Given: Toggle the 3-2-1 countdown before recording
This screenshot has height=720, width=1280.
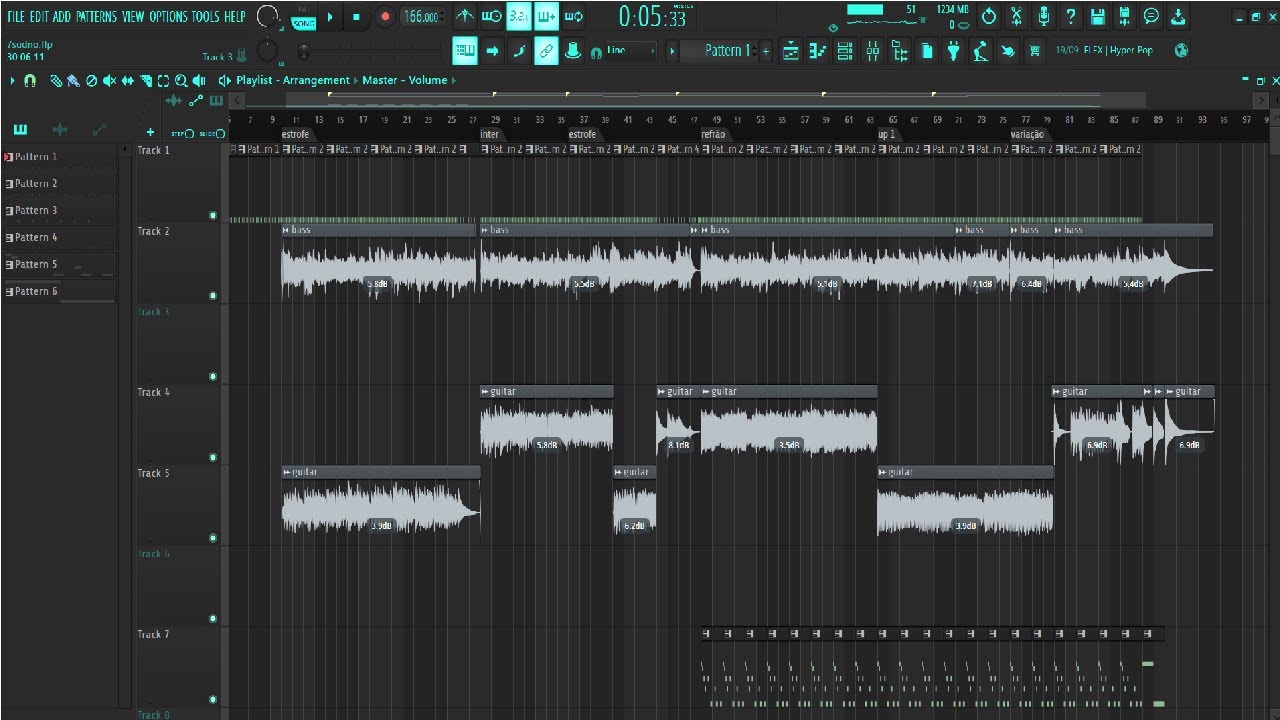Looking at the screenshot, I should 518,17.
